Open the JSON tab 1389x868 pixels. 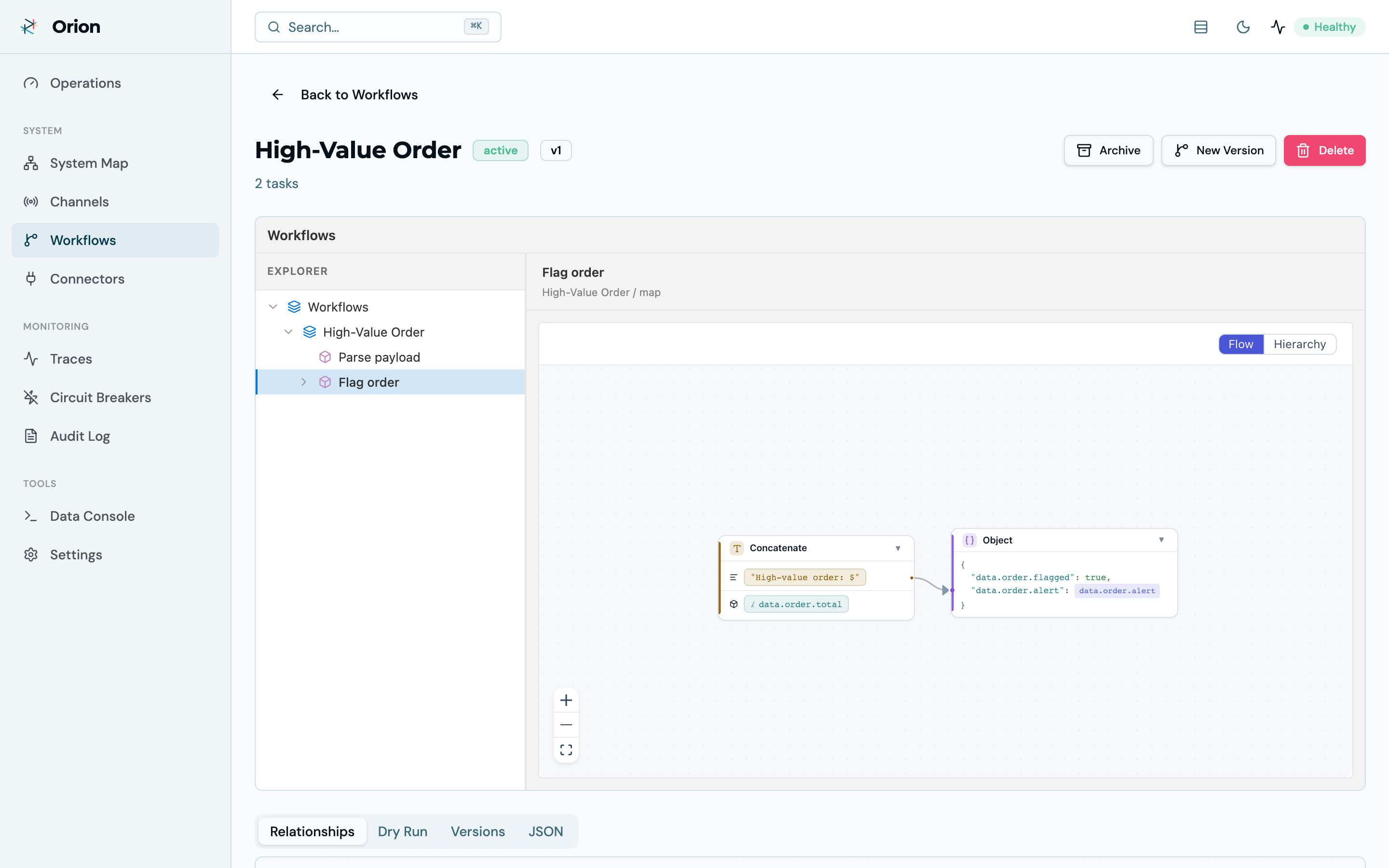tap(545, 831)
